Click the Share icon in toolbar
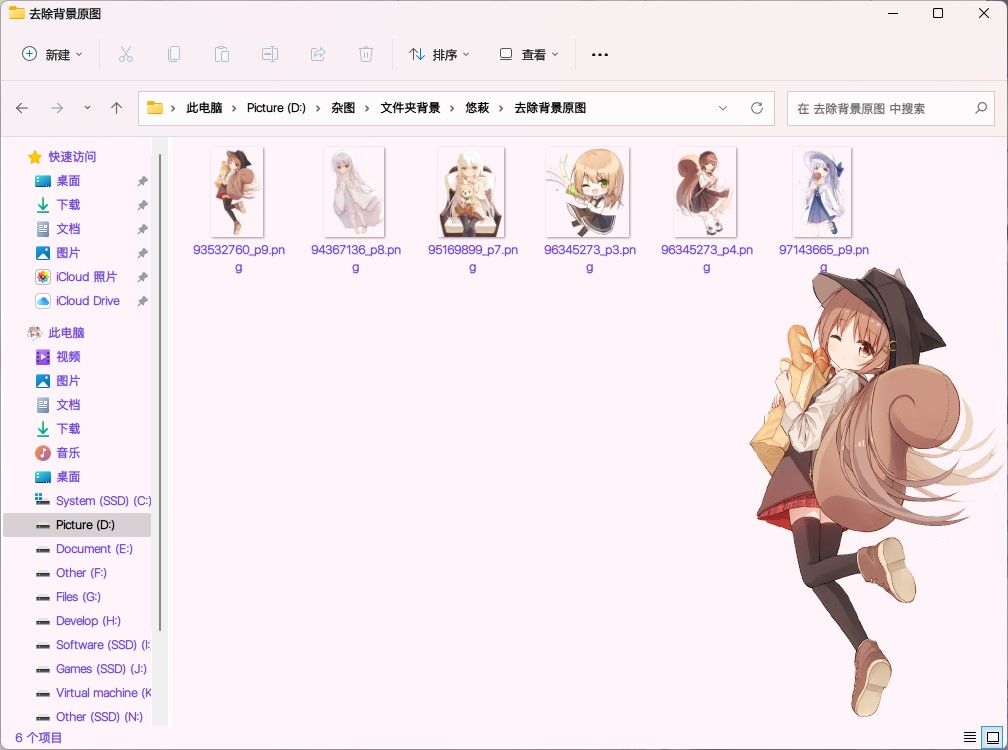This screenshot has width=1008, height=750. pos(318,55)
